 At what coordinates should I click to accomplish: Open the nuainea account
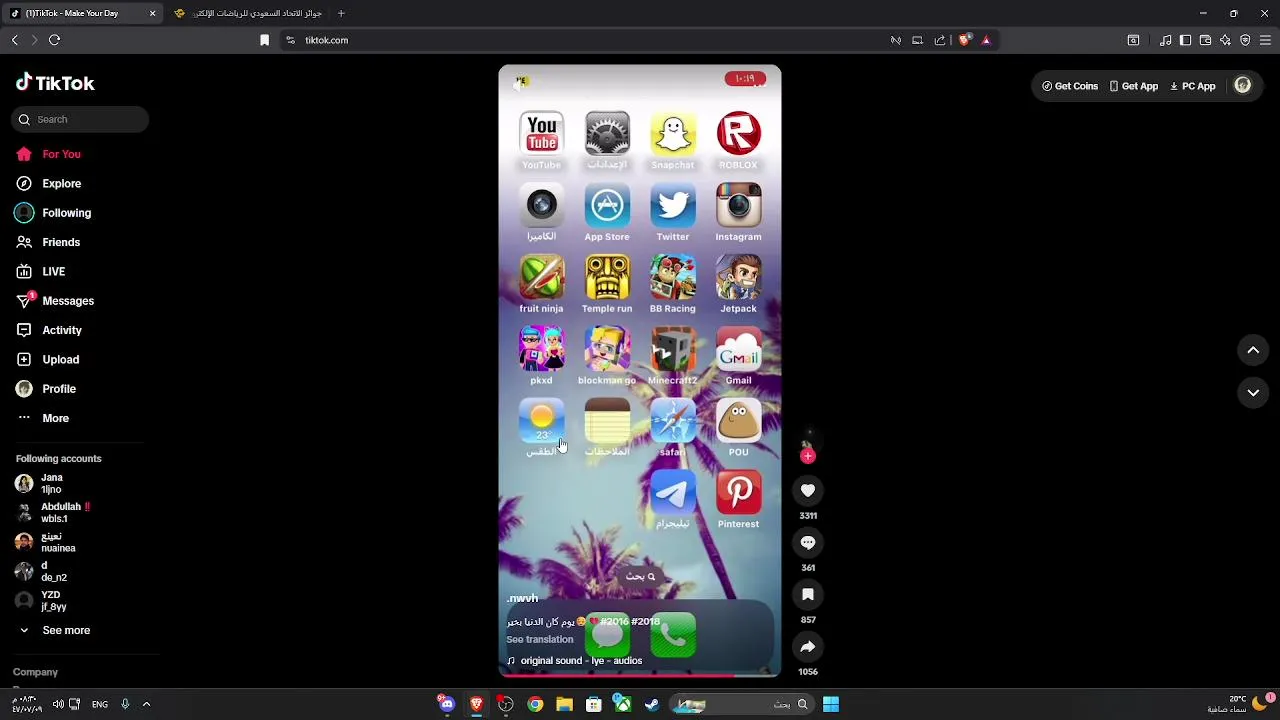click(x=46, y=542)
